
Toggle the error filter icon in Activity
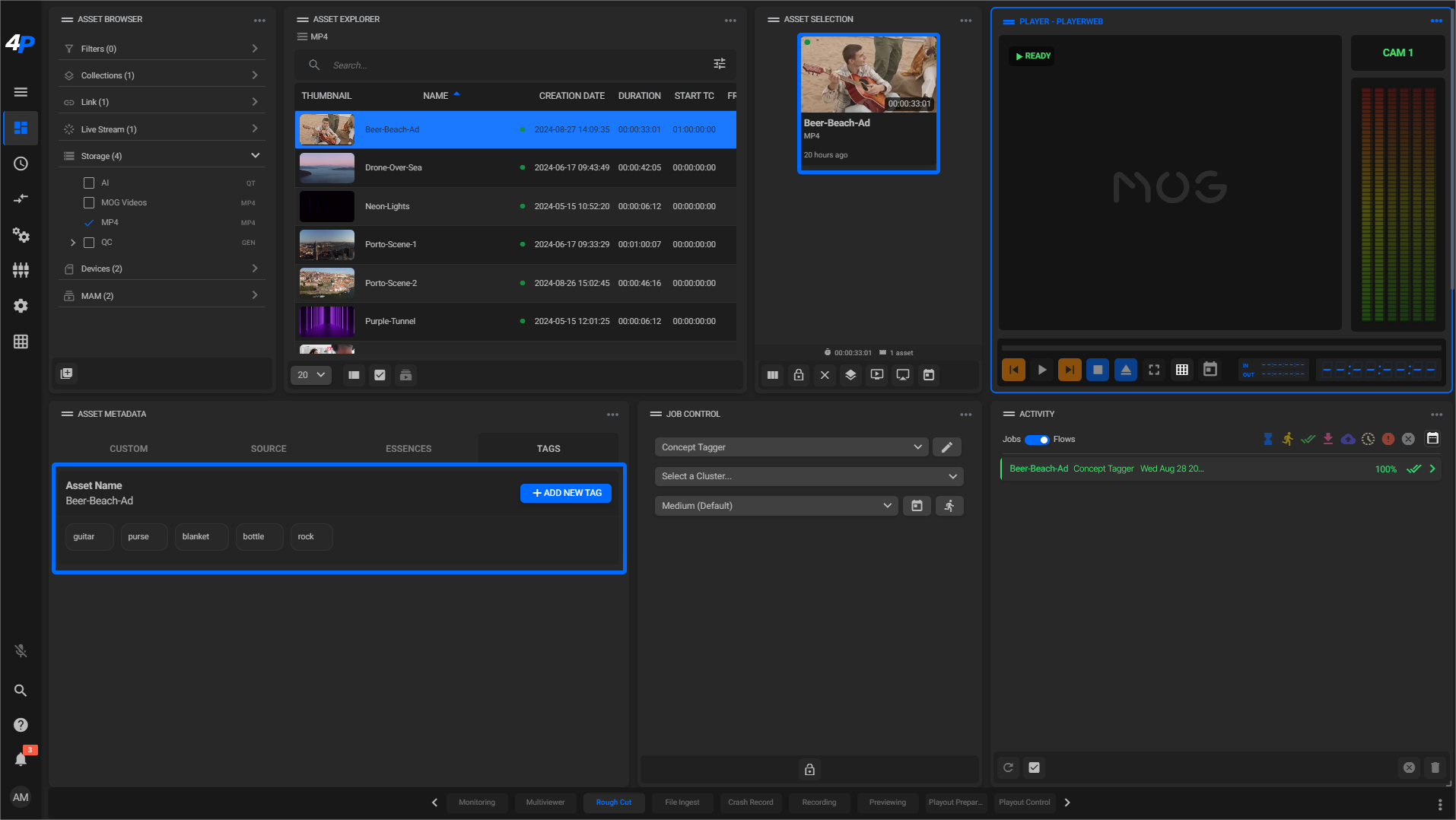1388,439
